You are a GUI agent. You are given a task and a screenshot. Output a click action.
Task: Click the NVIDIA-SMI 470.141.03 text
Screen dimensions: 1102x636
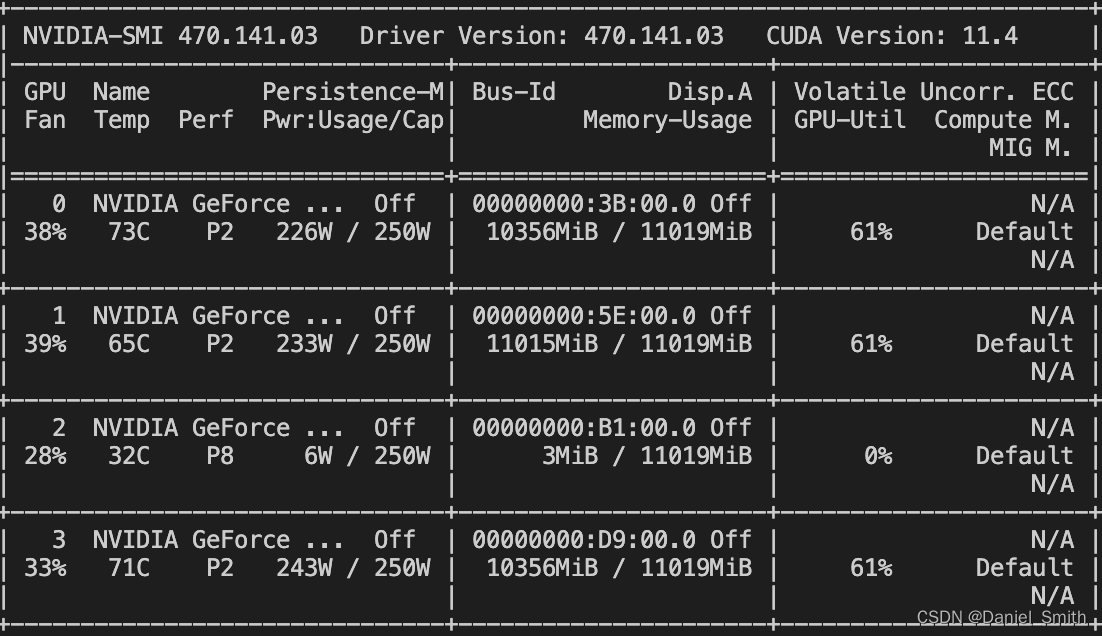tap(170, 36)
